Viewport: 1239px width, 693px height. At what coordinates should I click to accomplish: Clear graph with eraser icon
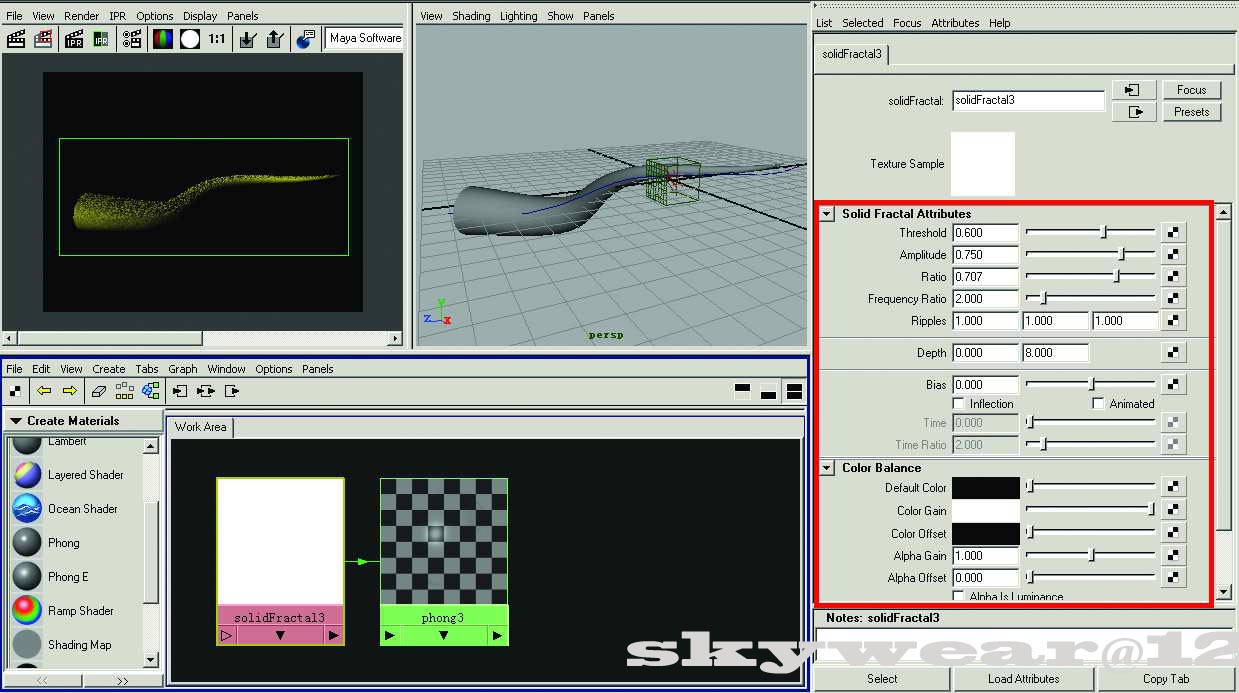[x=98, y=390]
